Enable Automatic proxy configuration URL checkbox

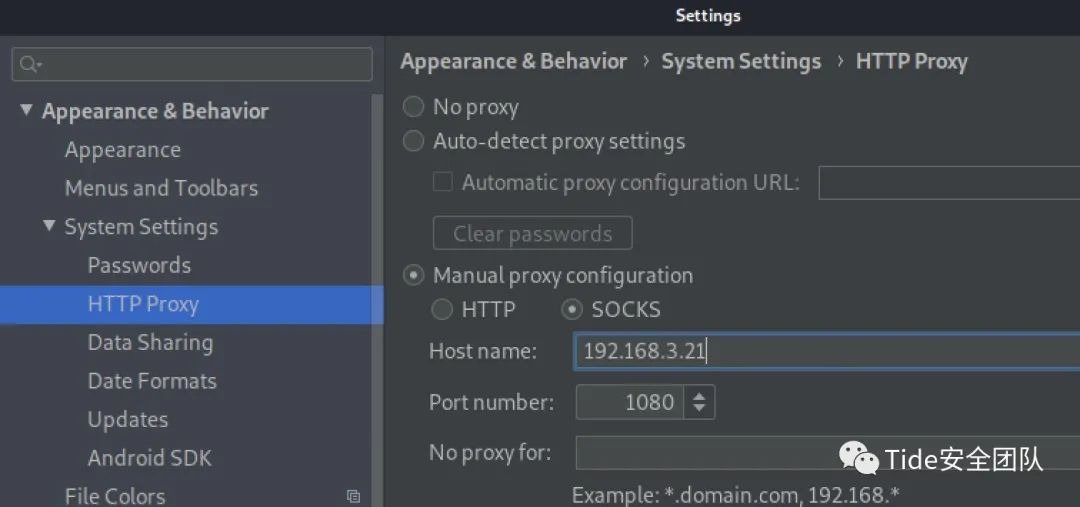click(x=443, y=183)
